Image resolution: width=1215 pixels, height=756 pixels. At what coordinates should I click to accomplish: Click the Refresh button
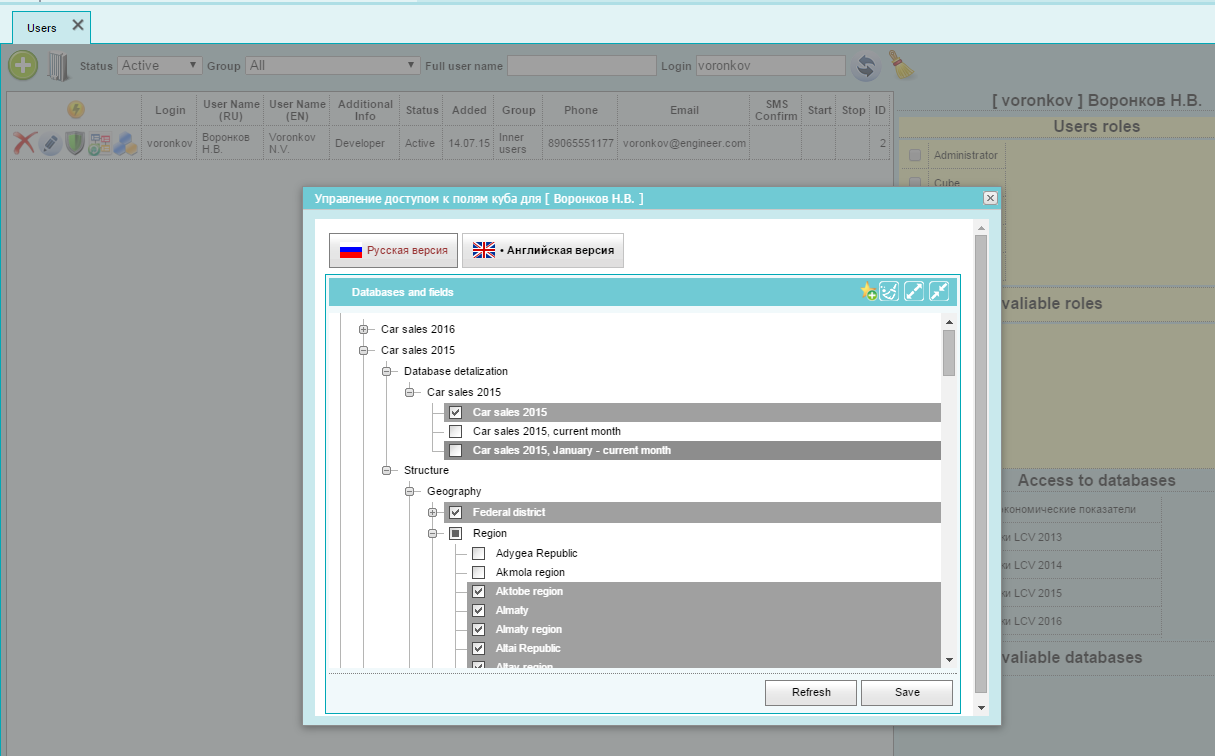coord(811,692)
